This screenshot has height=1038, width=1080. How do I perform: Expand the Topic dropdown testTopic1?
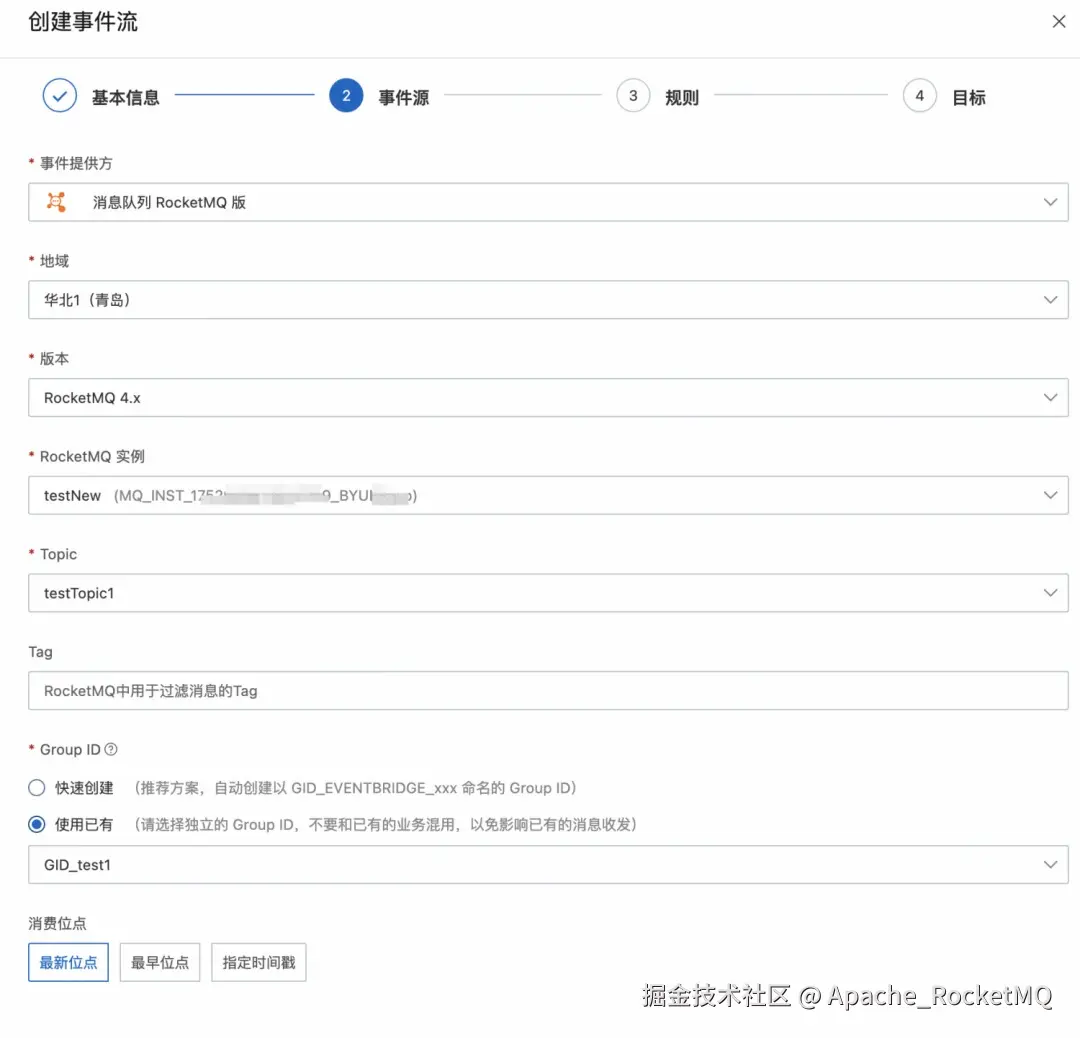click(548, 593)
